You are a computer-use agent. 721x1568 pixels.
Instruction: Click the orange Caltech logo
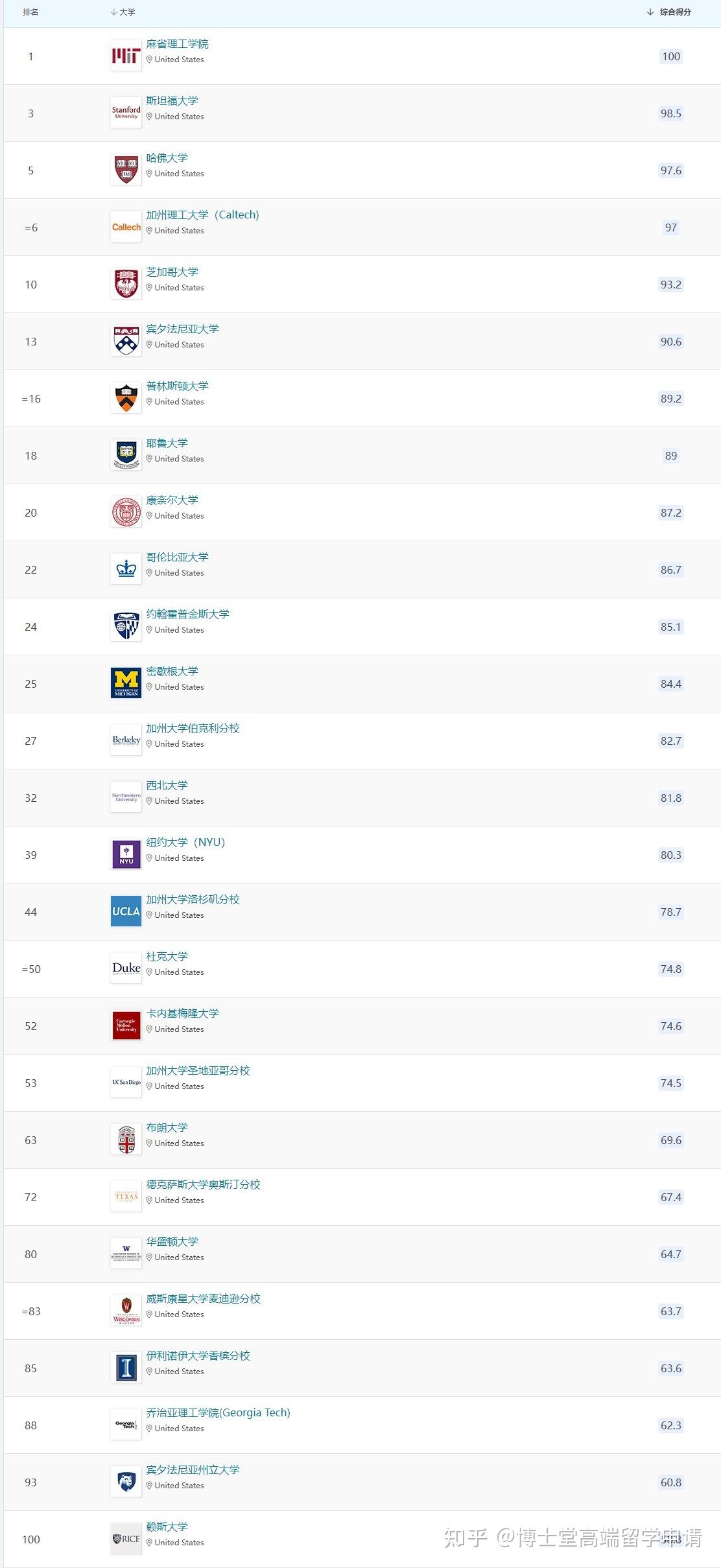pos(126,228)
